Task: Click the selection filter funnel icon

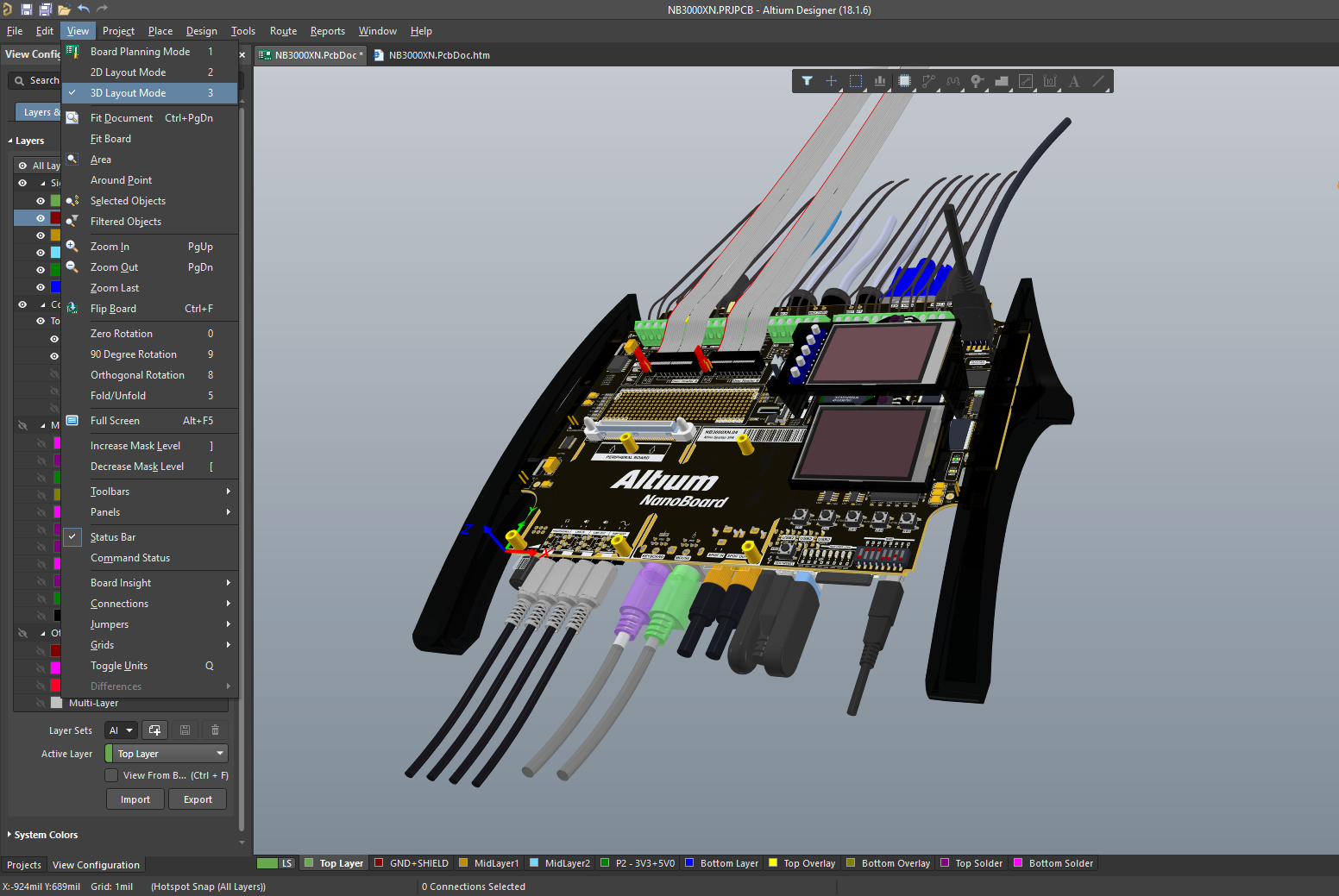Action: click(x=807, y=81)
